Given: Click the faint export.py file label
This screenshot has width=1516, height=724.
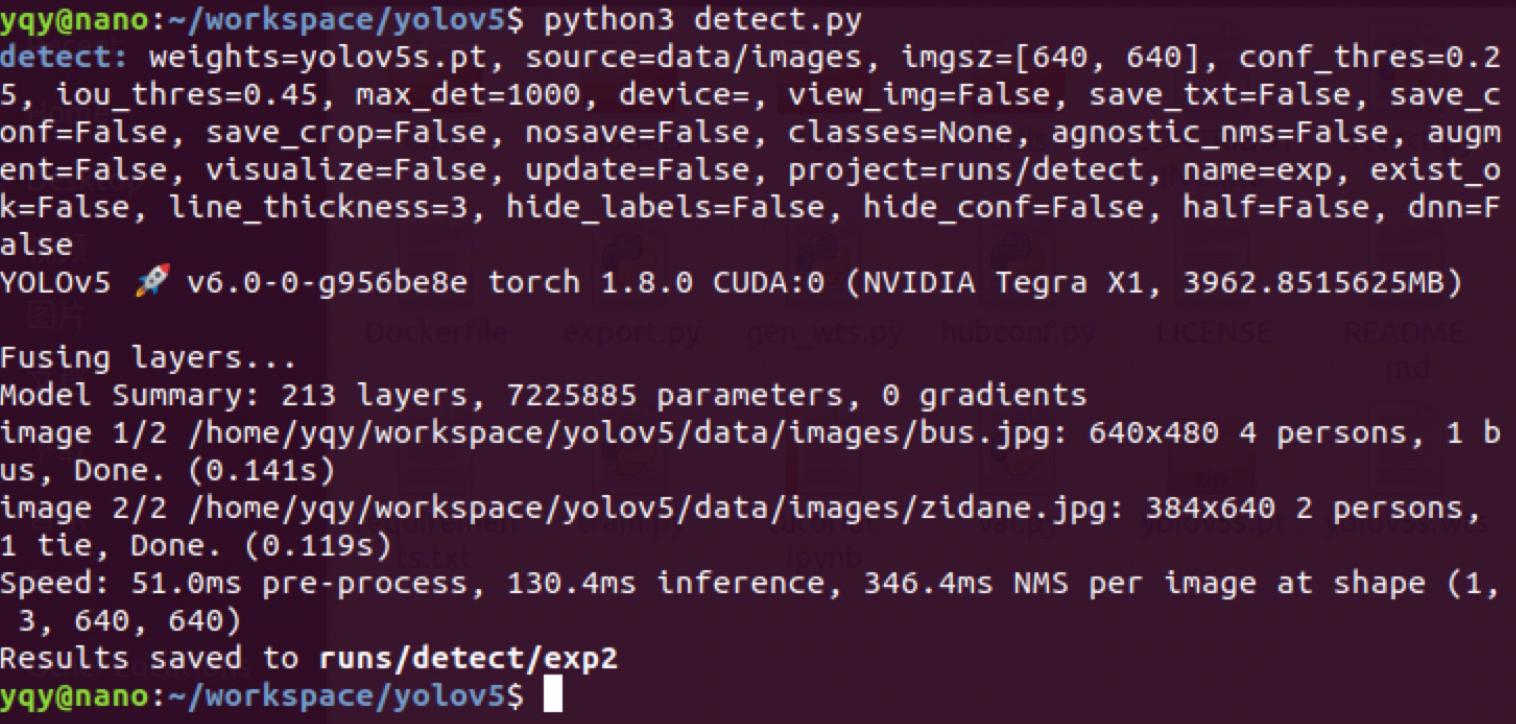Looking at the screenshot, I should pos(631,332).
